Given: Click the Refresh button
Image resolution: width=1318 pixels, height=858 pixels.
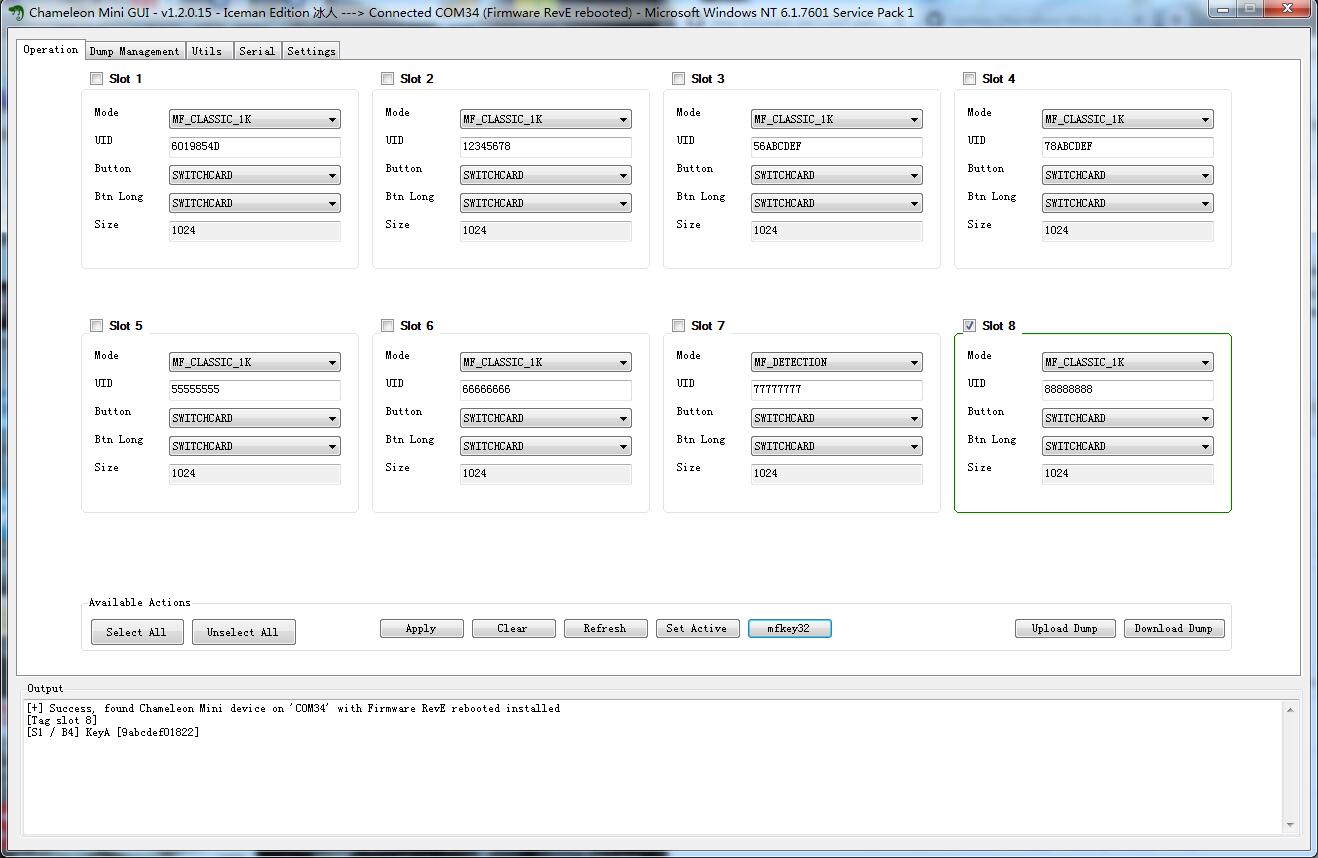Looking at the screenshot, I should (x=605, y=628).
